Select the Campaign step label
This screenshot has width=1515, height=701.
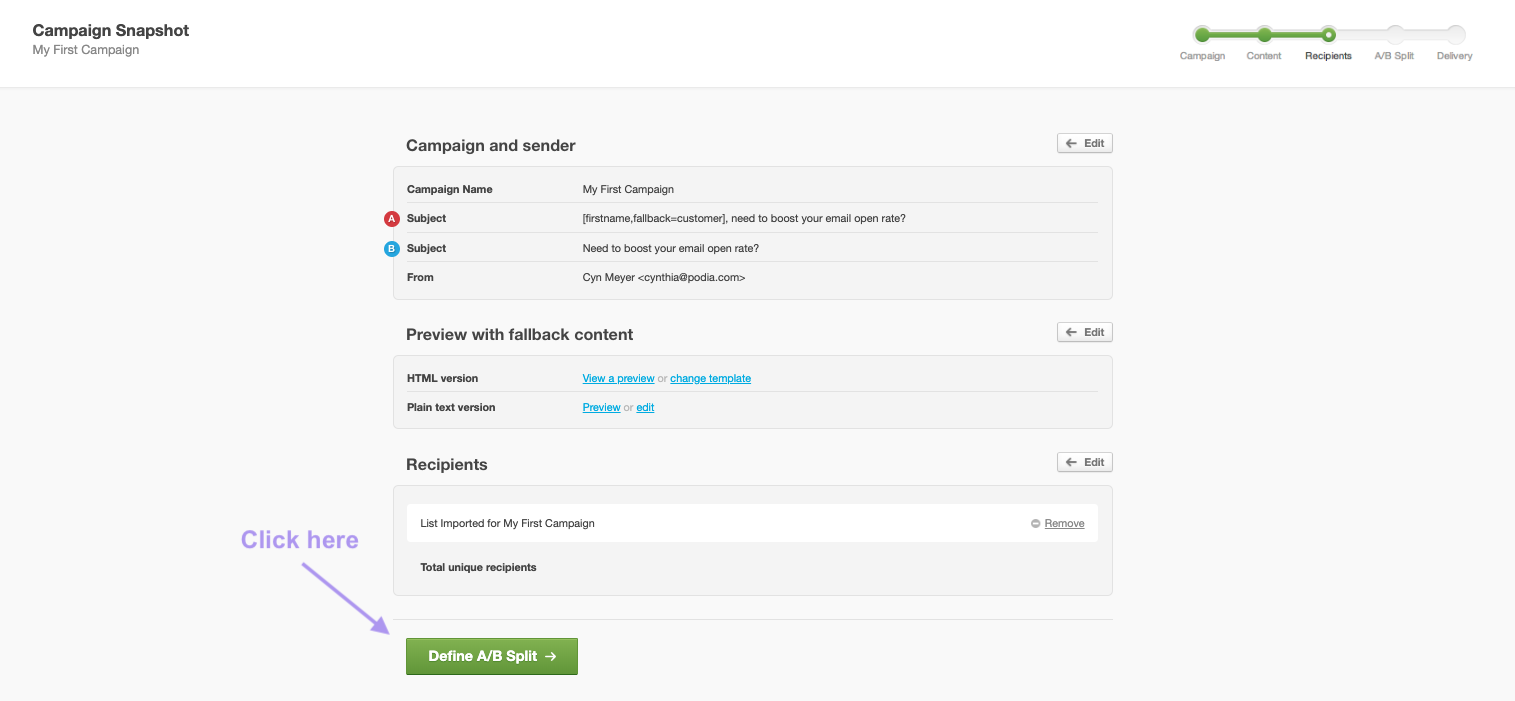point(1202,56)
